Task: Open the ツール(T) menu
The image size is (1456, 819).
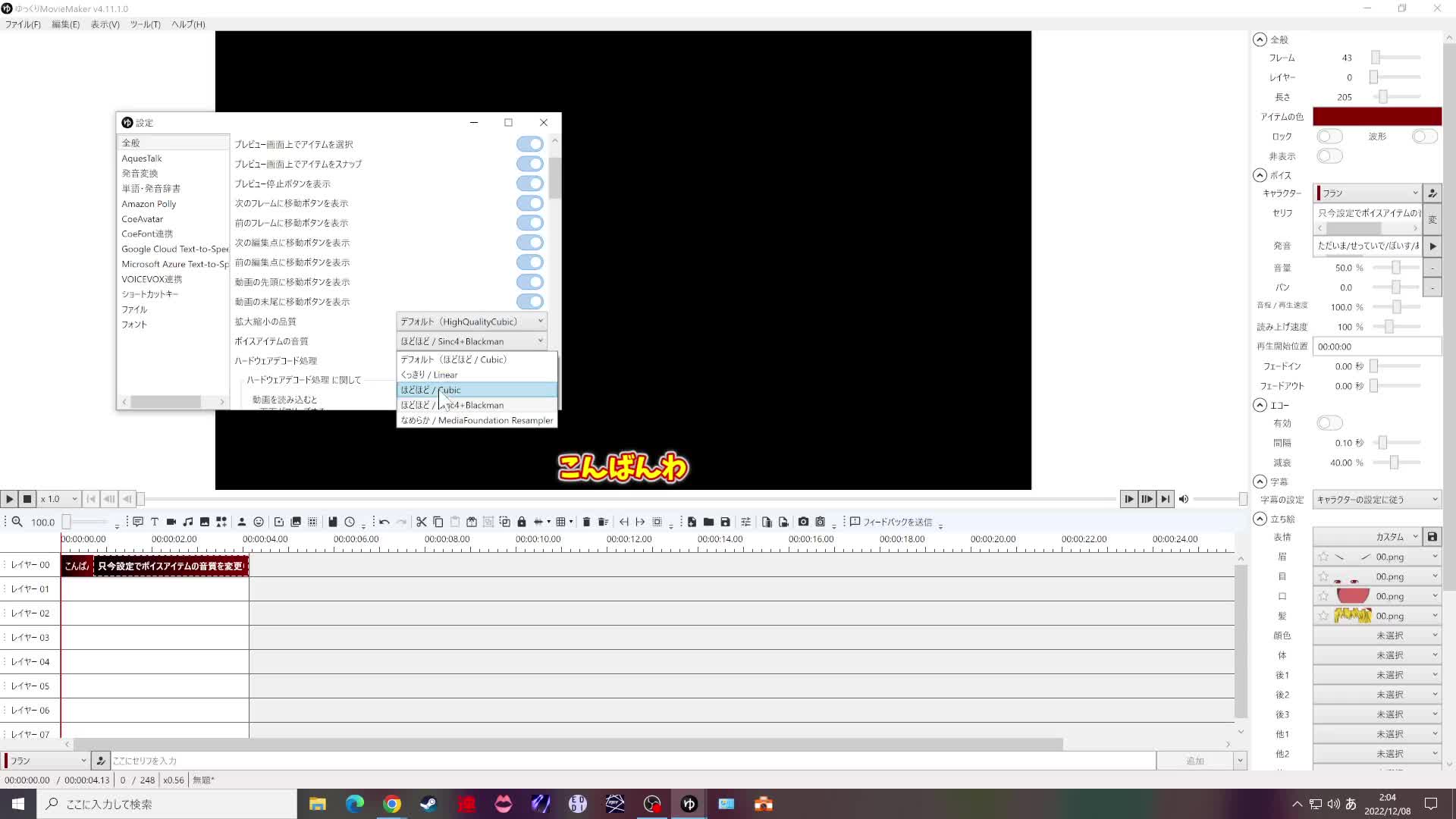Action: coord(145,24)
